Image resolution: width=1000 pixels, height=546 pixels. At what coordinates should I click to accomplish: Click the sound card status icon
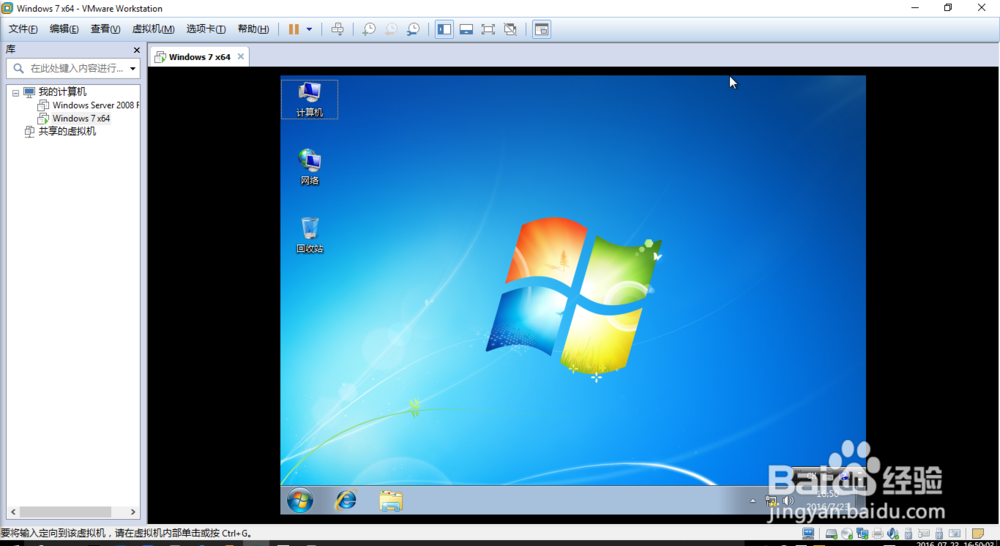893,533
